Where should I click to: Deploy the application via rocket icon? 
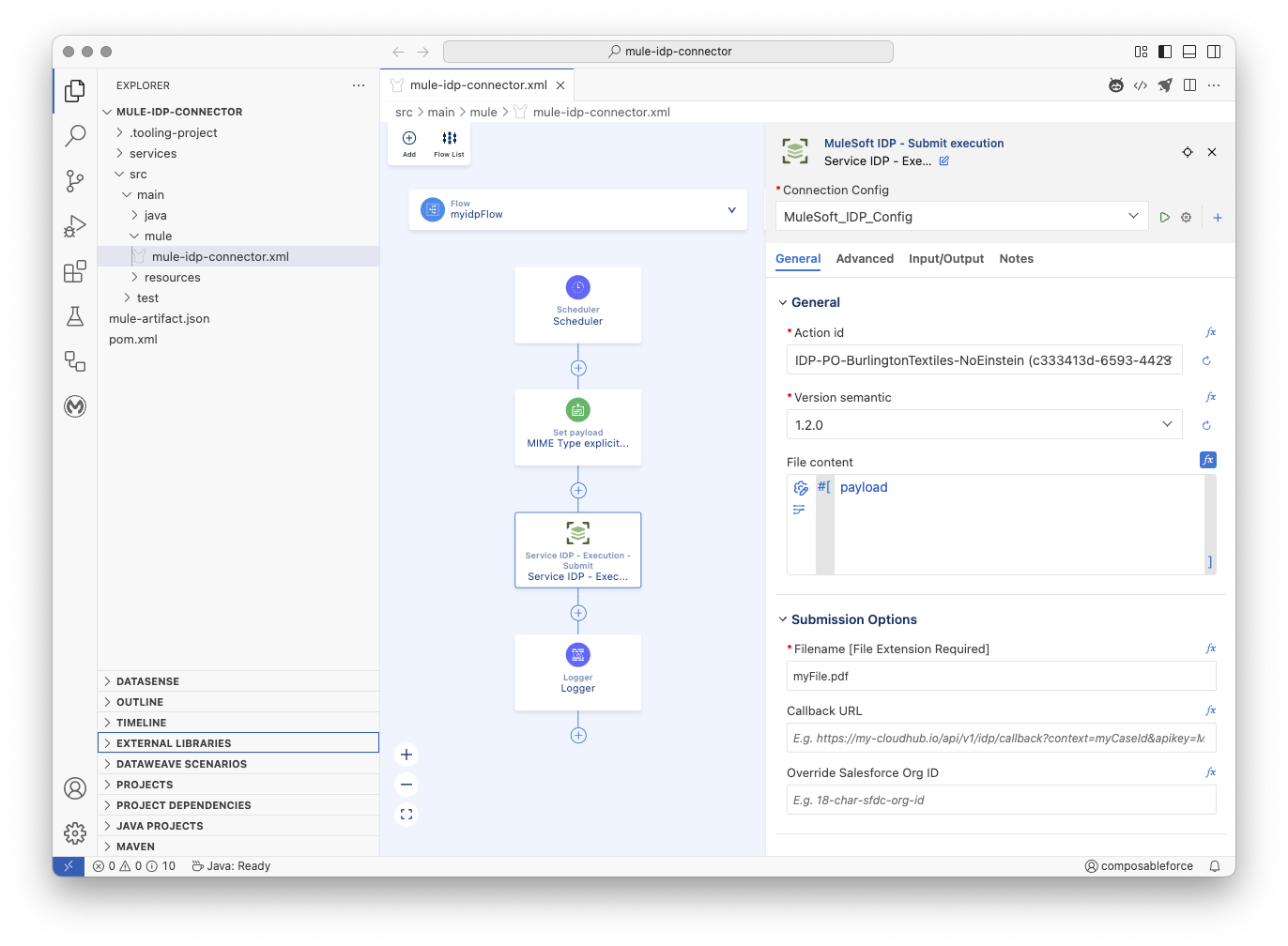[1165, 84]
